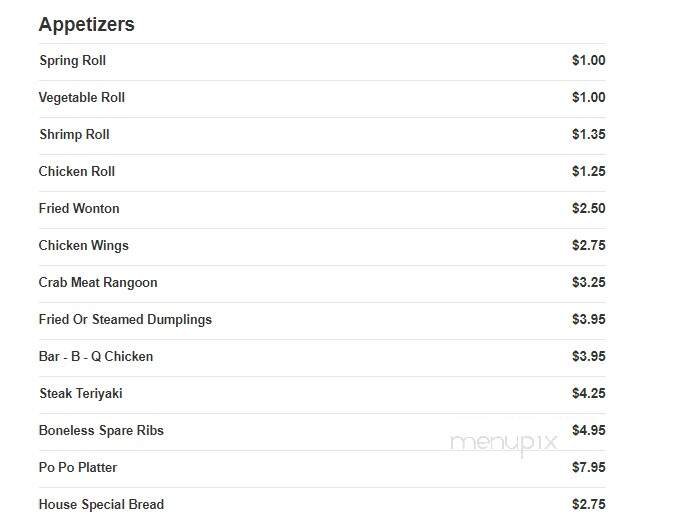Choose the Bar - B - Q Chicken item
Image resolution: width=683 pixels, height=525 pixels.
[96, 357]
